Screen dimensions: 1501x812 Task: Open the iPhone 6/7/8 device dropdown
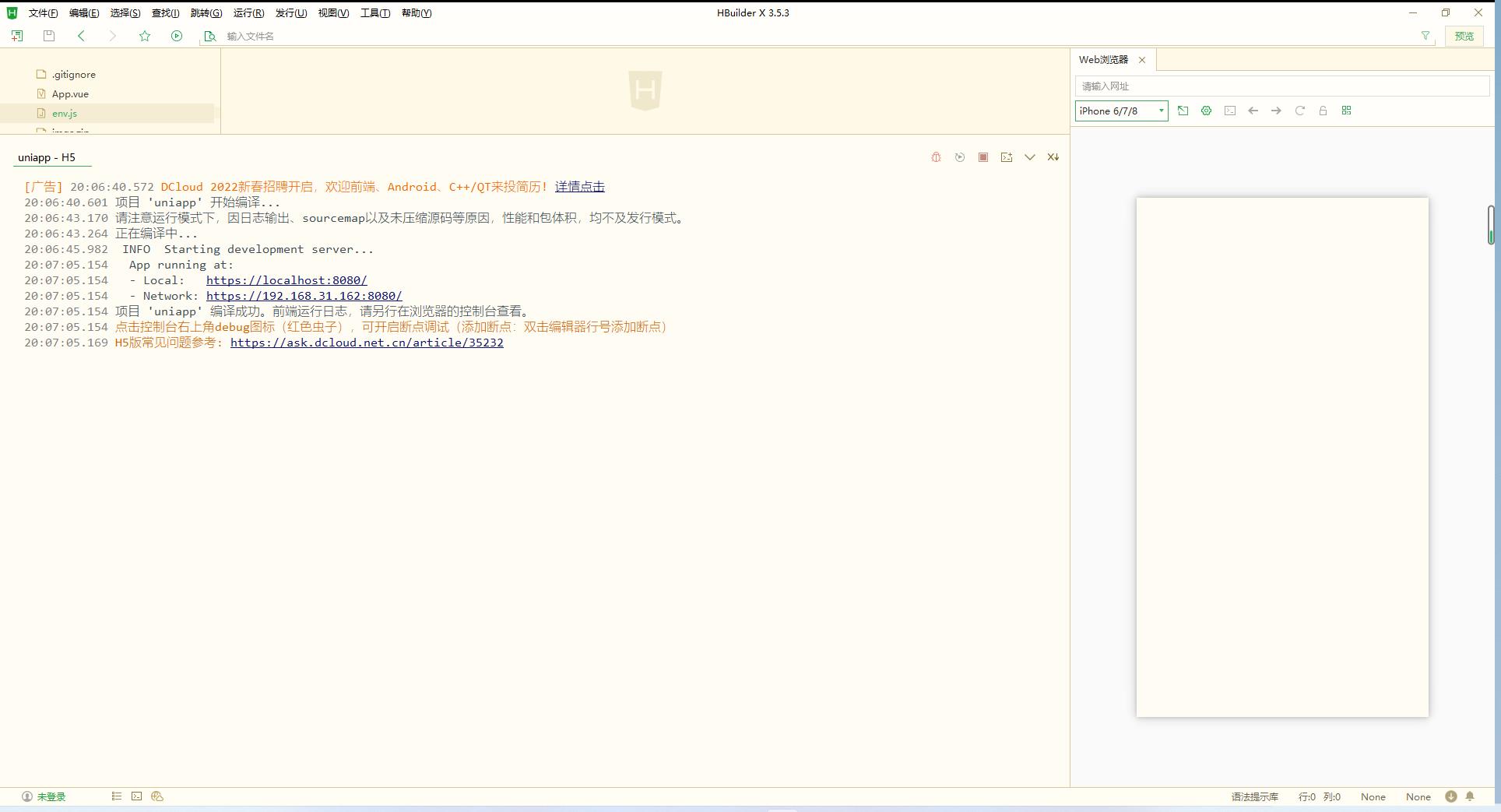tap(1121, 111)
